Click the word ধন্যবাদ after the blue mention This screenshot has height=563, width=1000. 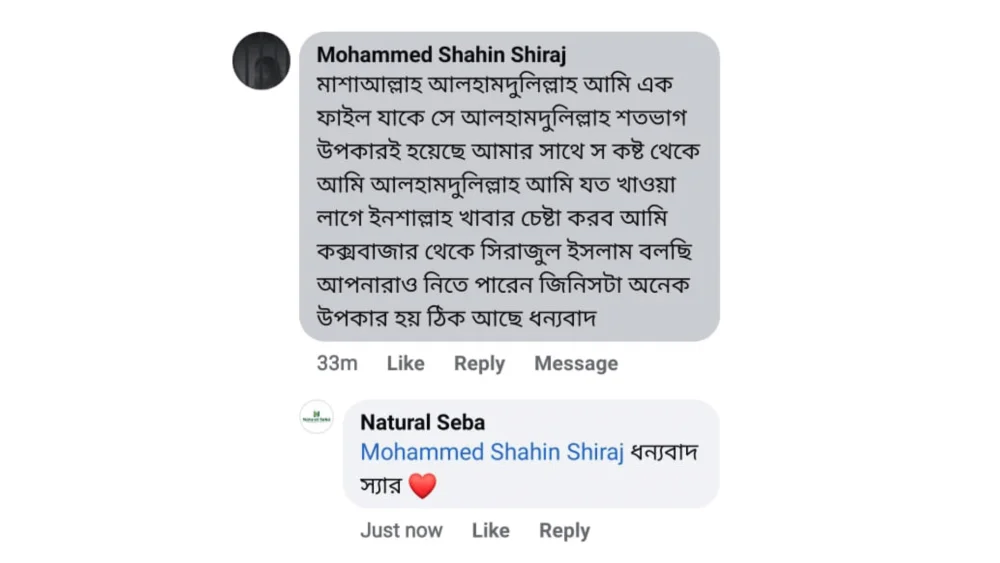(x=664, y=452)
